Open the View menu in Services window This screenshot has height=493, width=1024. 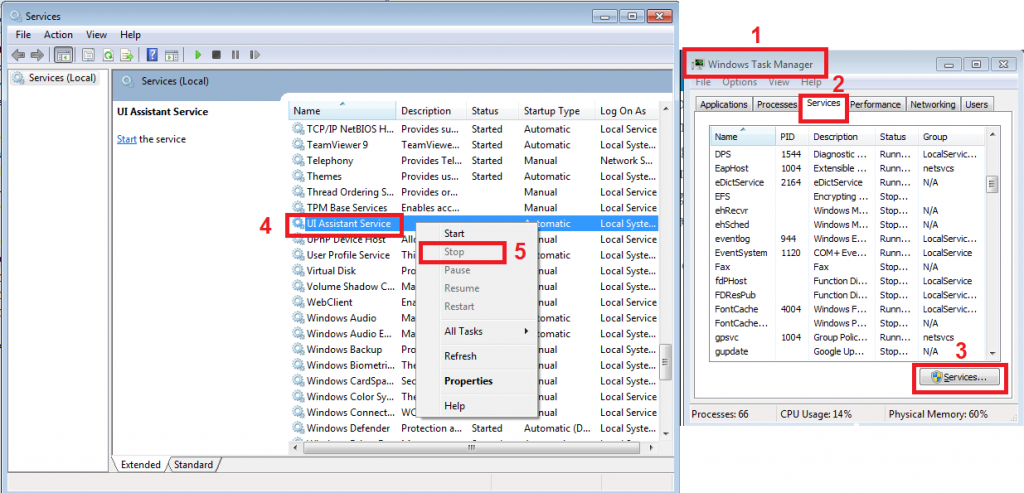[96, 35]
